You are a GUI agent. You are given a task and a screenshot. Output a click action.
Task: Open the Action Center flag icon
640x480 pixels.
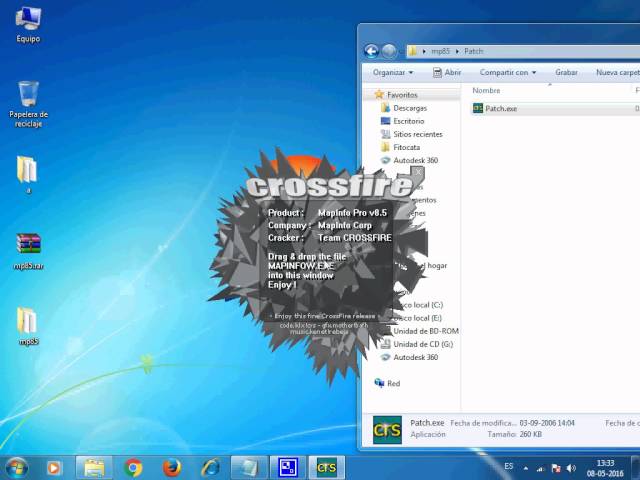pos(556,468)
